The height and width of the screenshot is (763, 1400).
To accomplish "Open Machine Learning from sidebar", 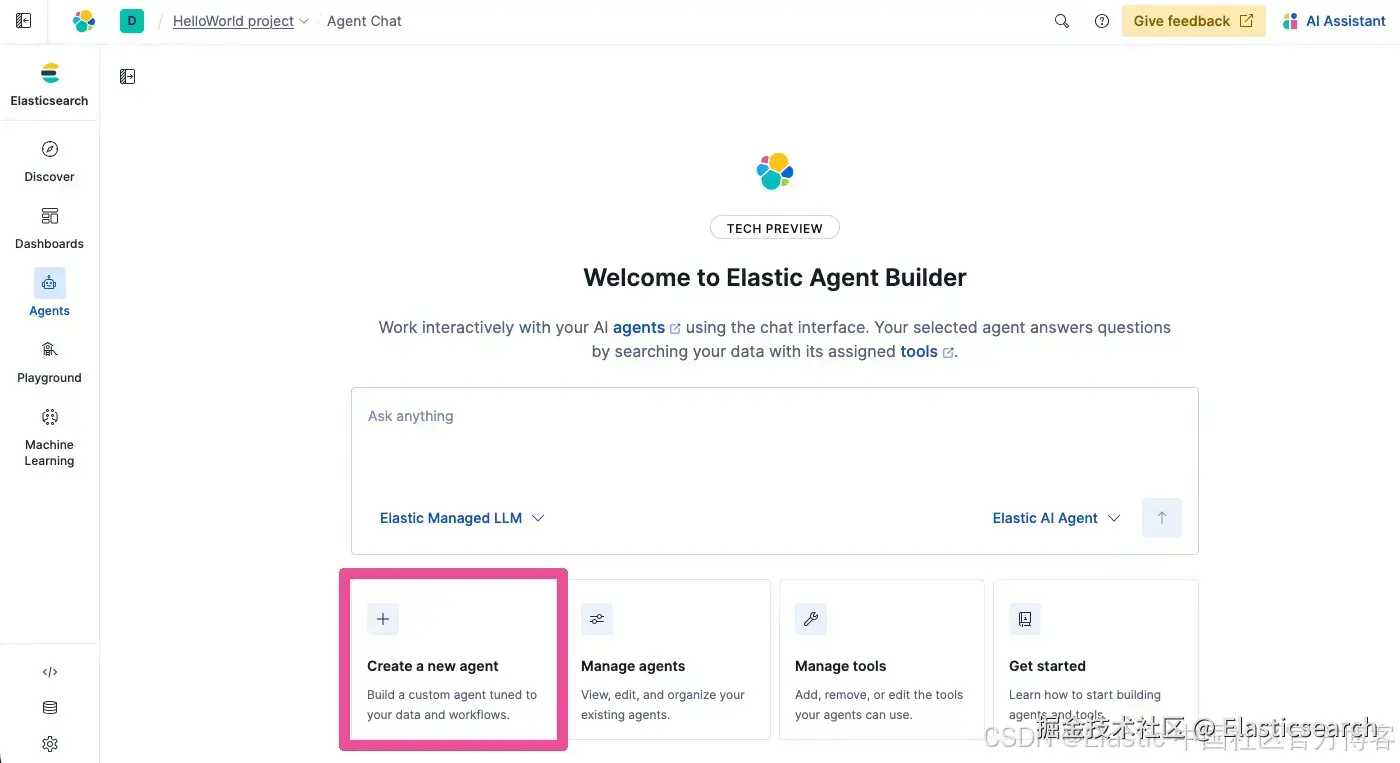I will [49, 437].
